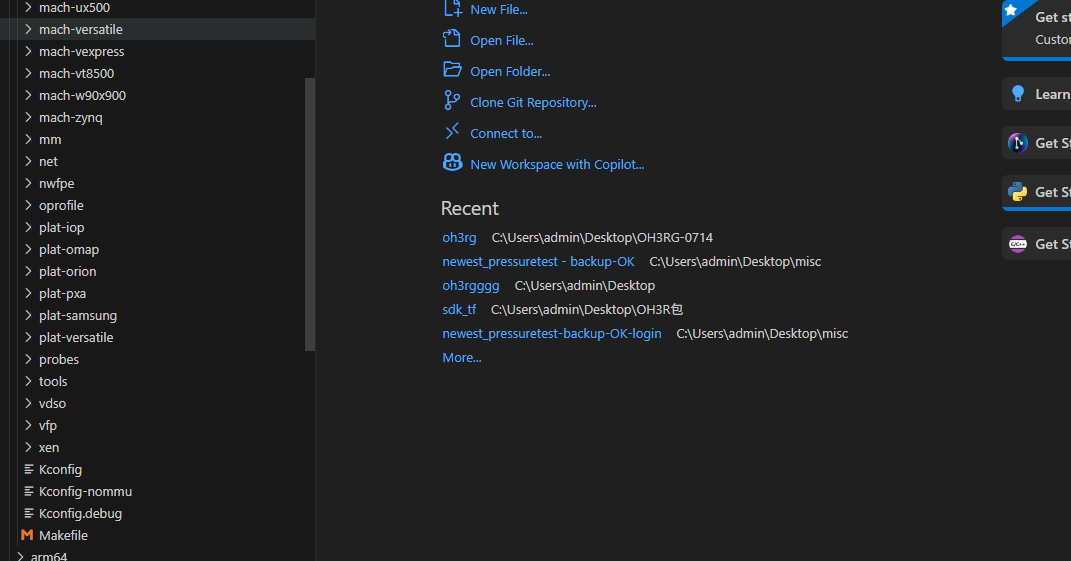Image resolution: width=1071 pixels, height=561 pixels.
Task: Expand the plat-omap folder chevron
Action: [x=28, y=249]
